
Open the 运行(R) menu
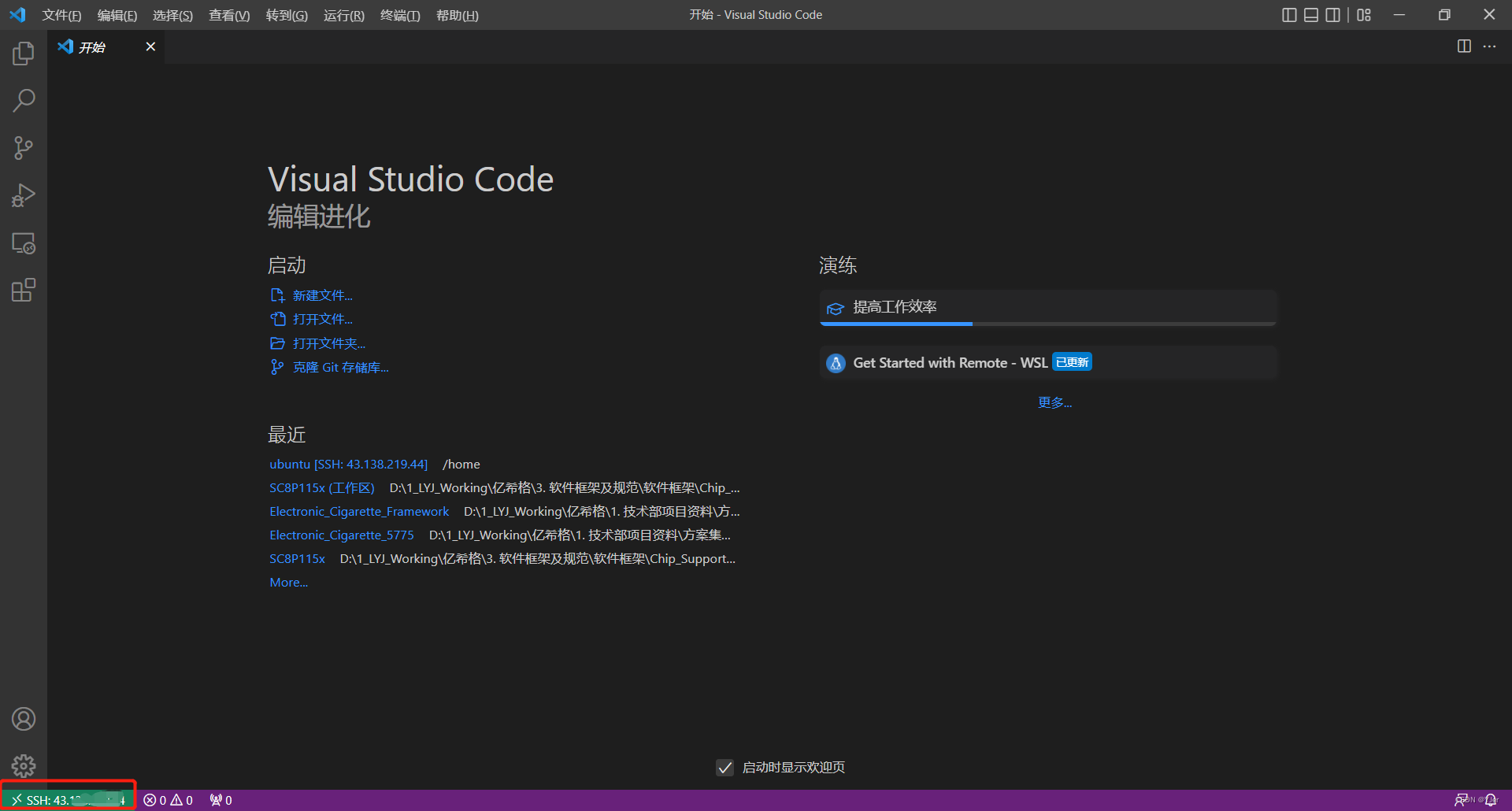pos(344,16)
